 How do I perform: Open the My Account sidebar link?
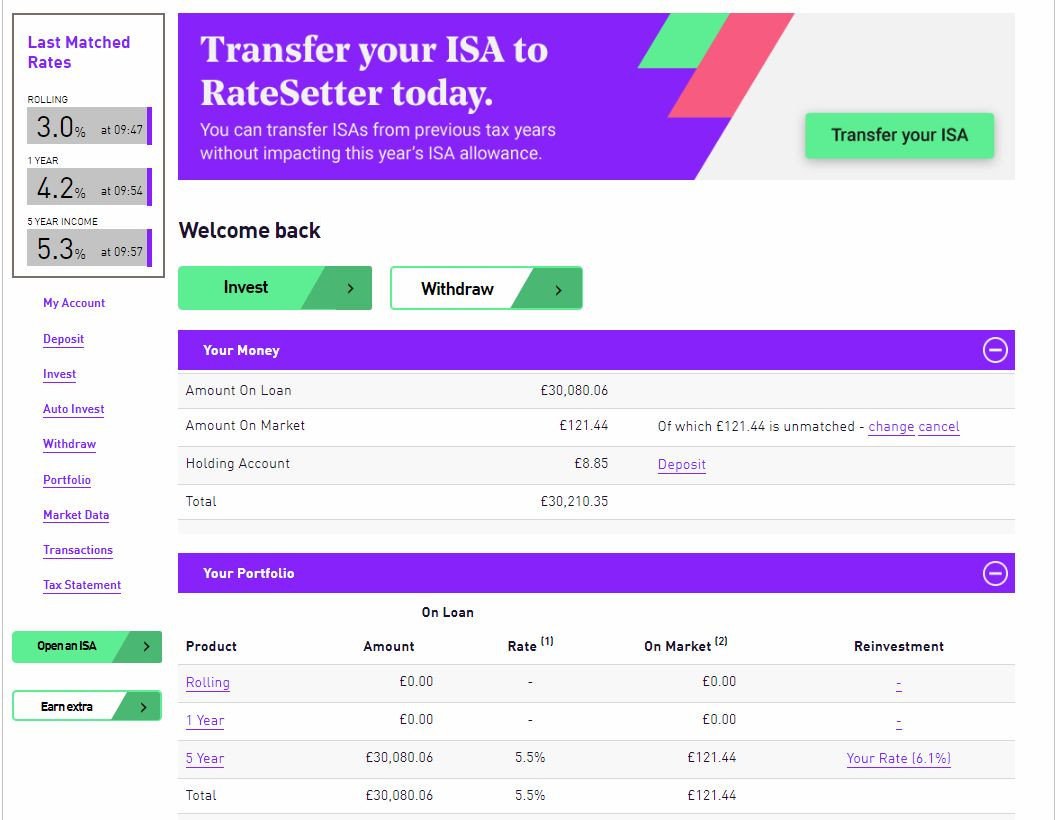(x=74, y=303)
